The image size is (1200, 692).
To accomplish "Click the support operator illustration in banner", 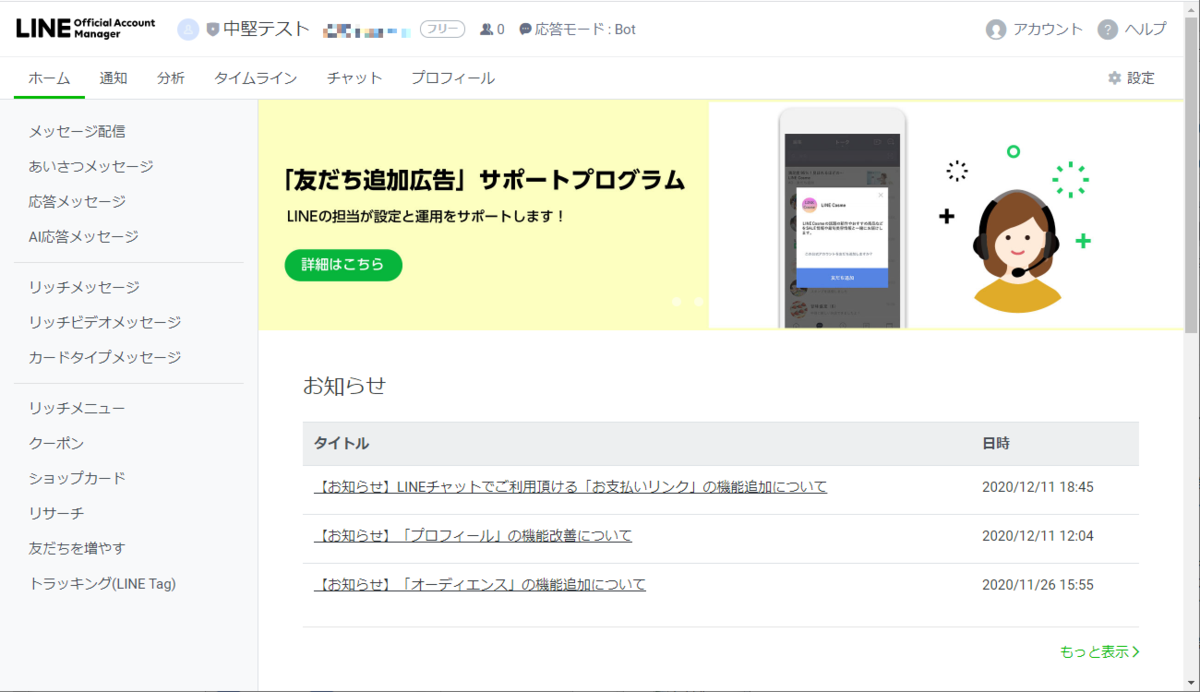I will pos(1017,250).
